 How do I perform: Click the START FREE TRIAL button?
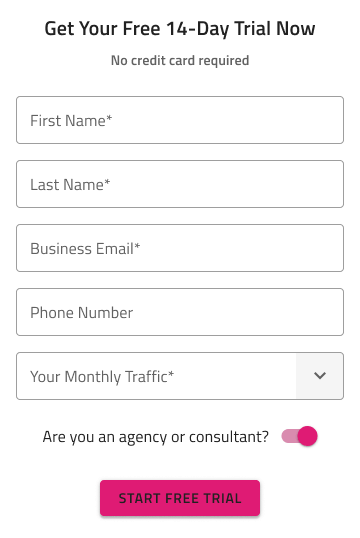(180, 498)
